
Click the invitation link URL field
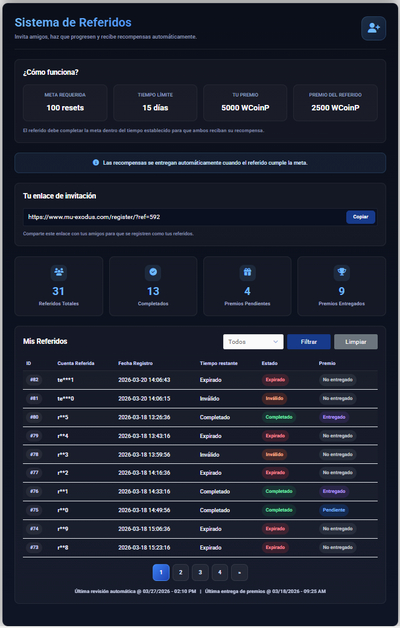click(x=184, y=217)
